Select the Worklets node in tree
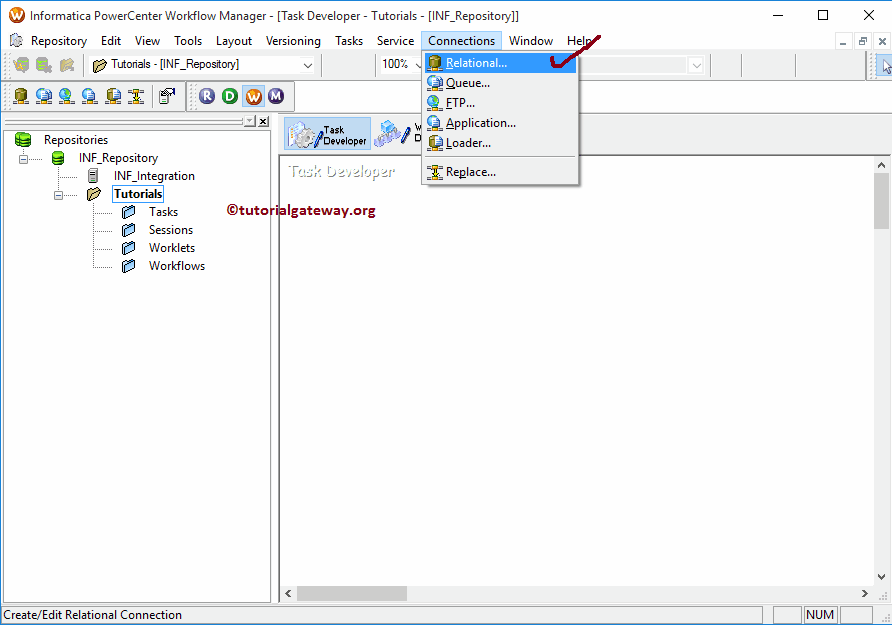The image size is (892, 625). [172, 248]
